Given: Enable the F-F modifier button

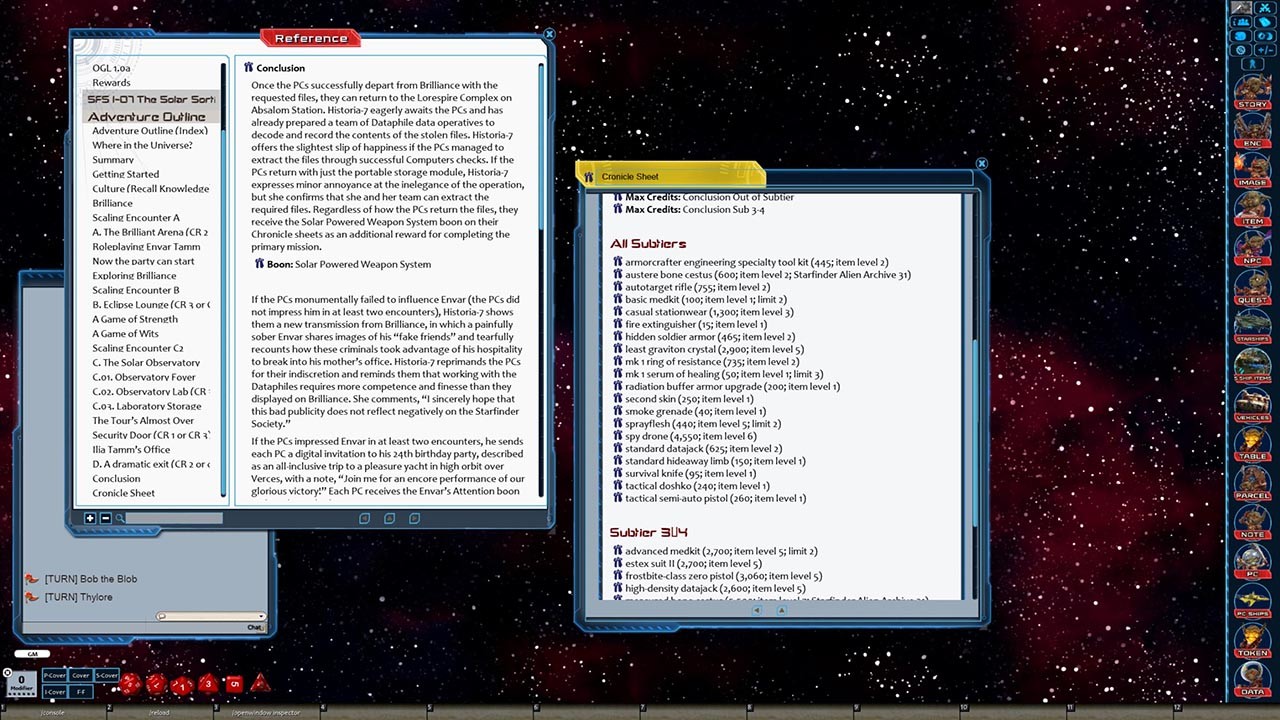Looking at the screenshot, I should tap(81, 691).
